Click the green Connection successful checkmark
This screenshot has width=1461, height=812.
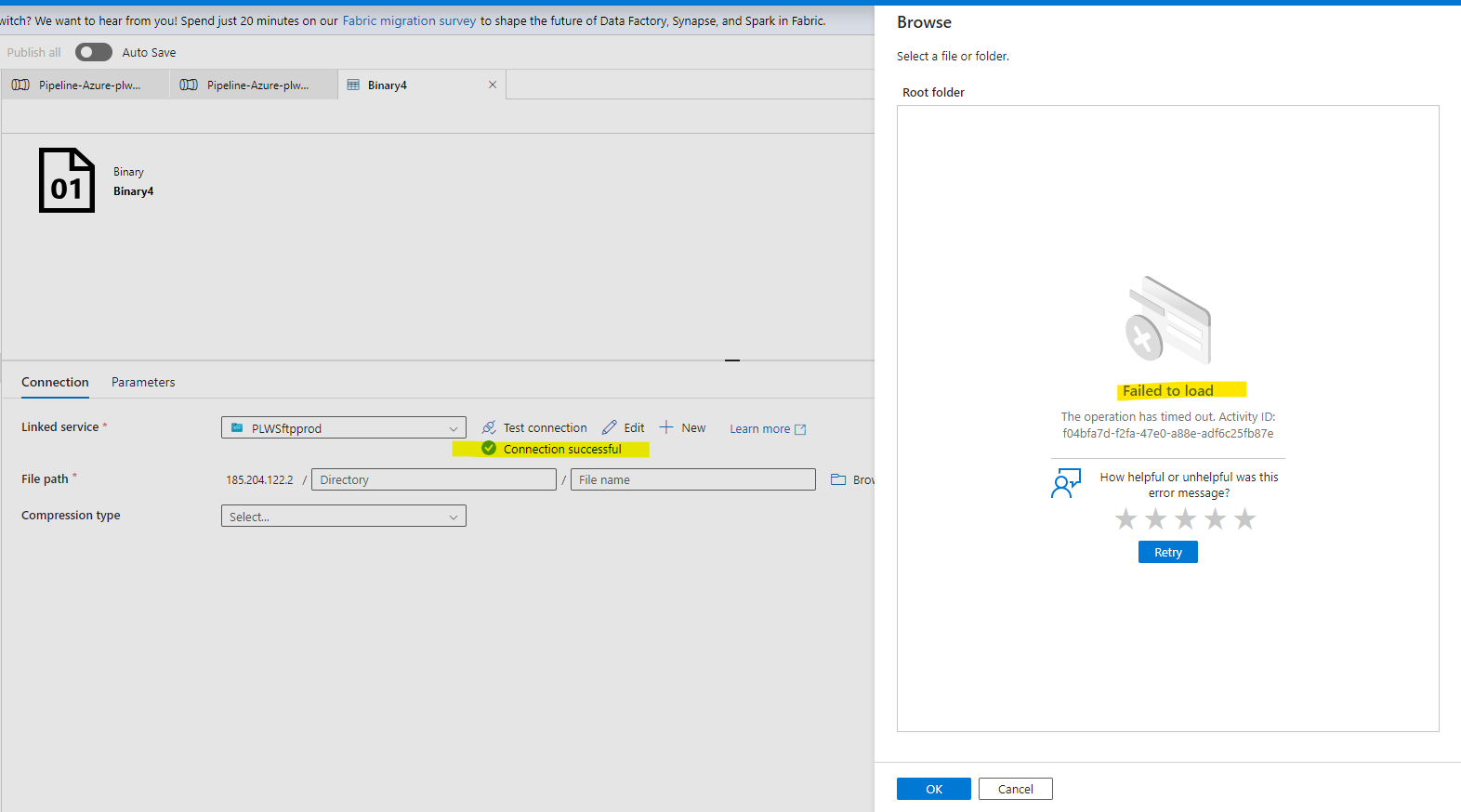coord(489,449)
